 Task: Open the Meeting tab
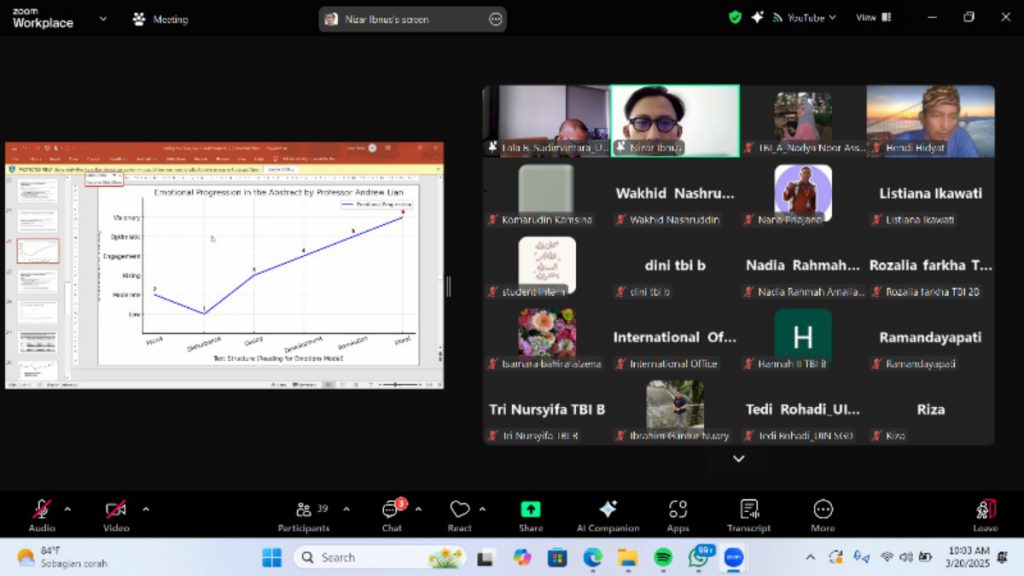click(161, 20)
